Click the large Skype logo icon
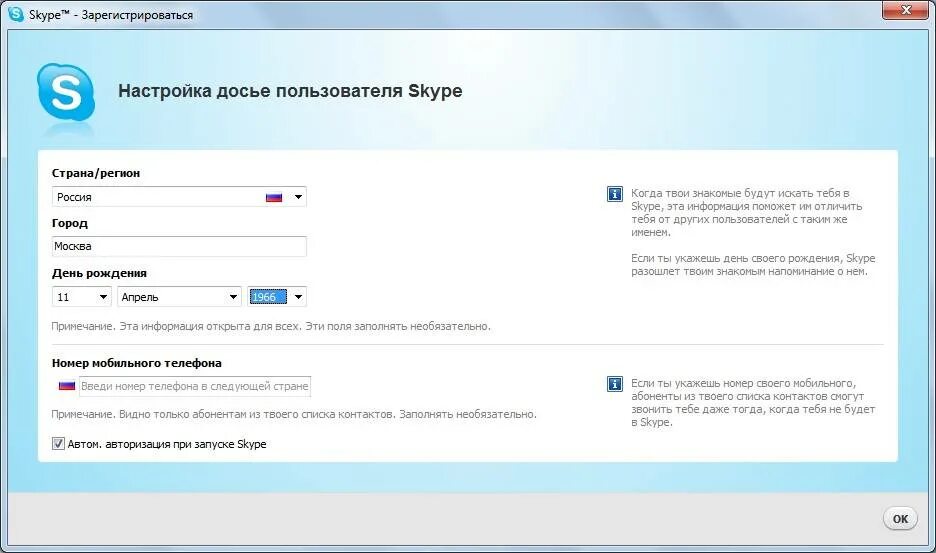 [66, 93]
